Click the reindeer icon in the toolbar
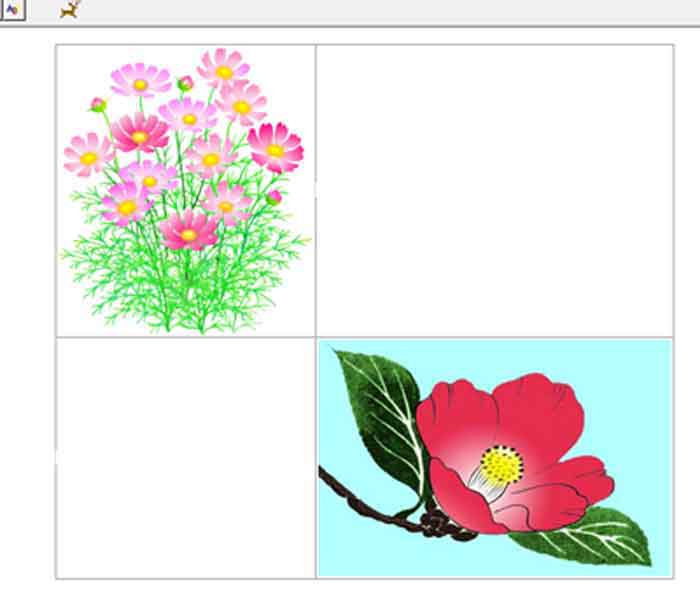Screen dimensions: 700x592 coord(70,10)
